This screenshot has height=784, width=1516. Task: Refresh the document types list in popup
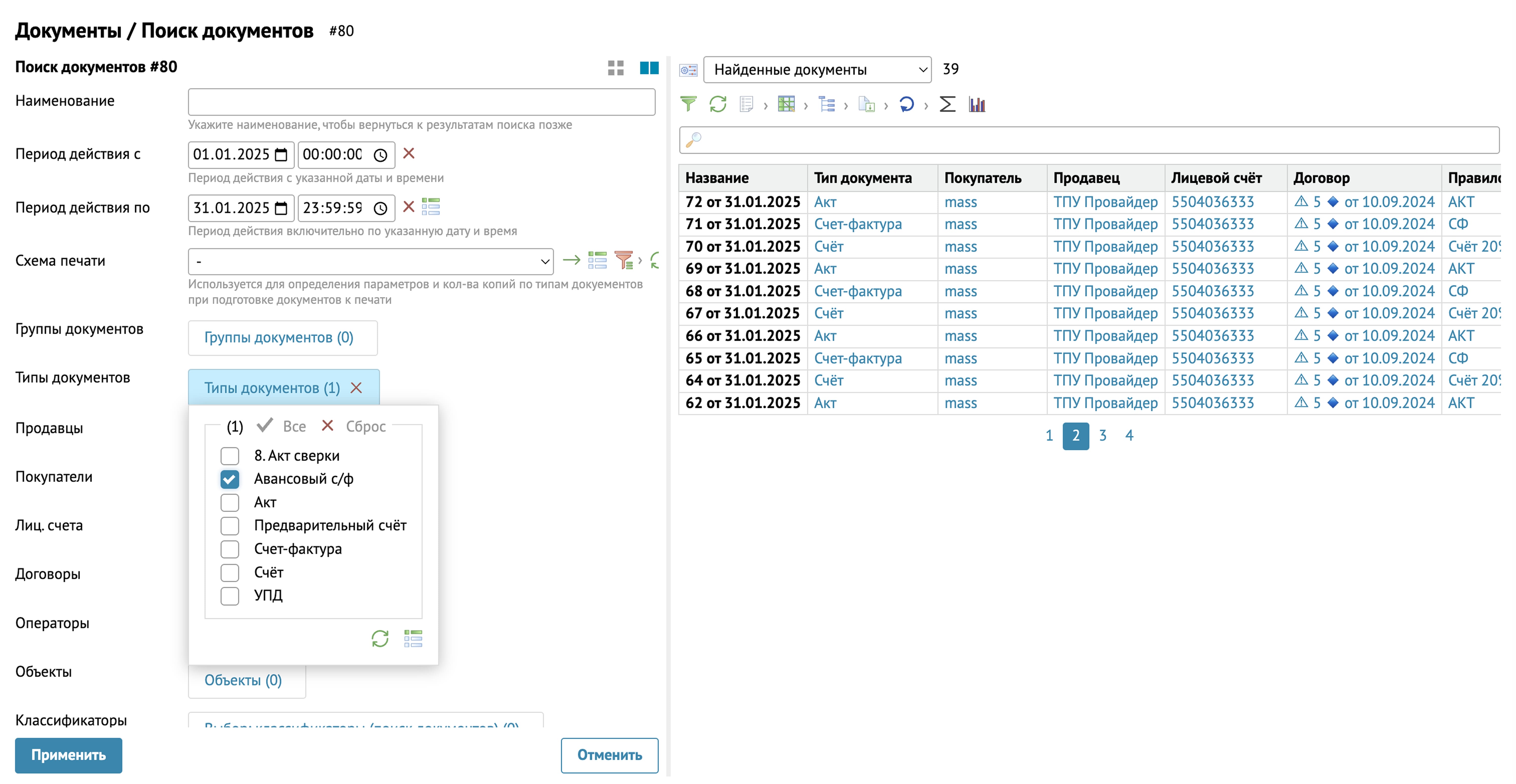pos(380,639)
